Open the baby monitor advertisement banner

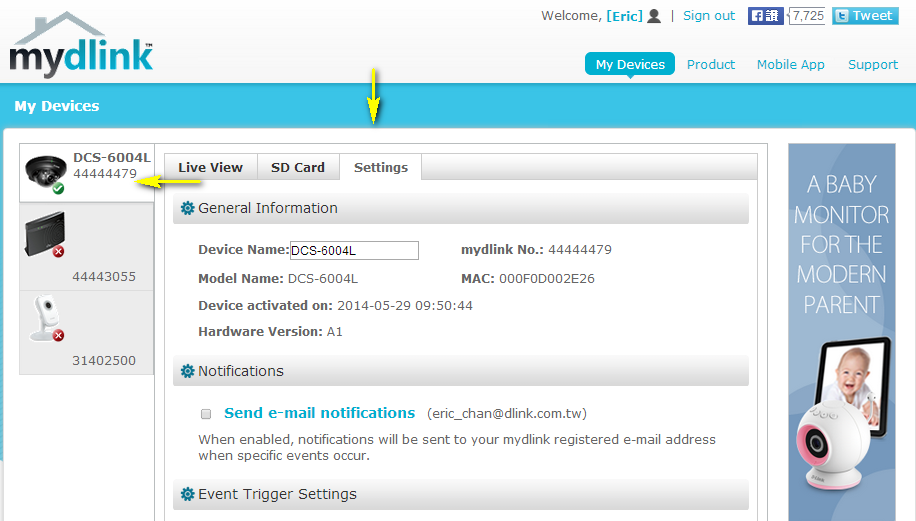[842, 332]
